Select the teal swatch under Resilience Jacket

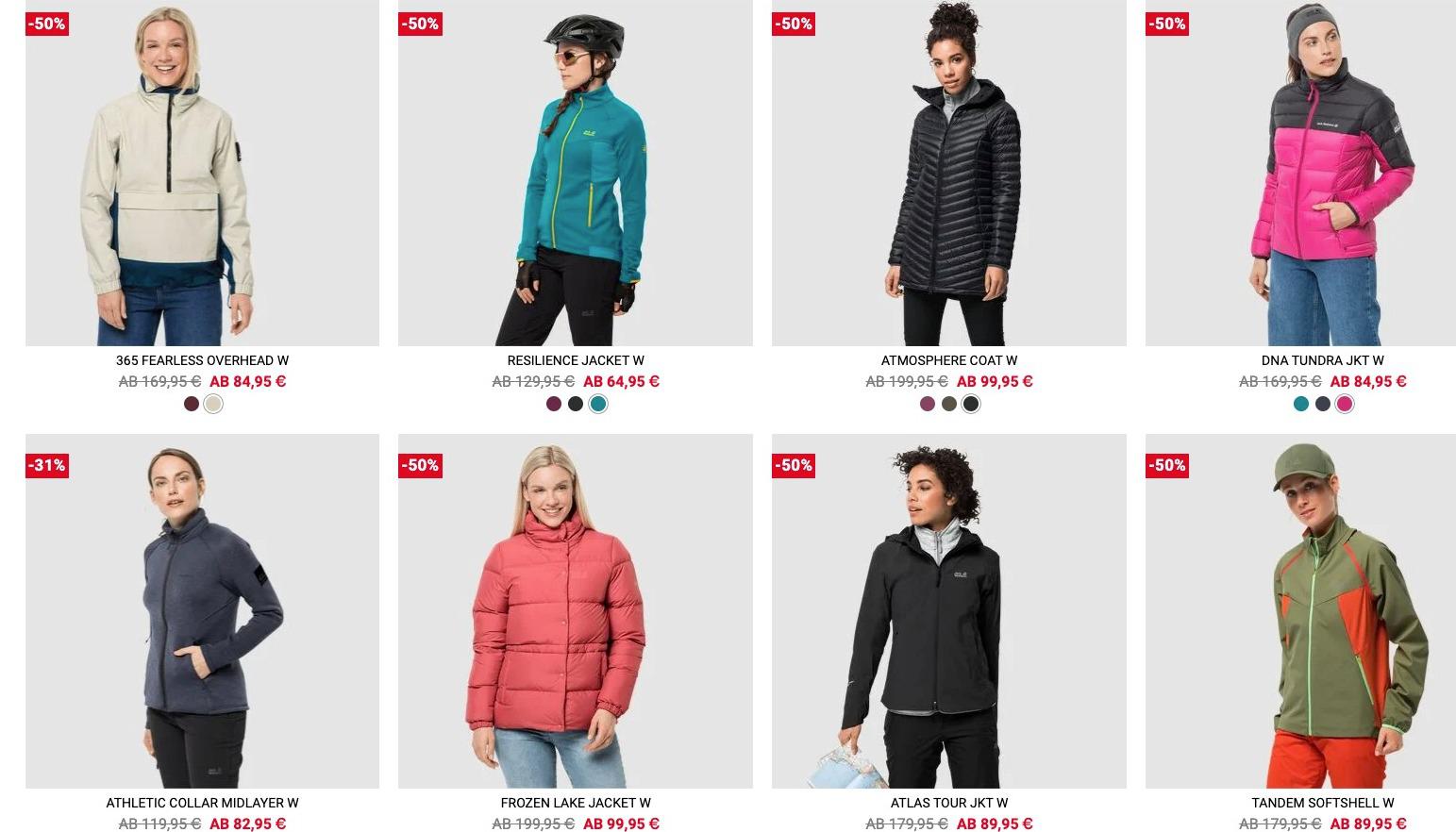pyautogui.click(x=597, y=404)
